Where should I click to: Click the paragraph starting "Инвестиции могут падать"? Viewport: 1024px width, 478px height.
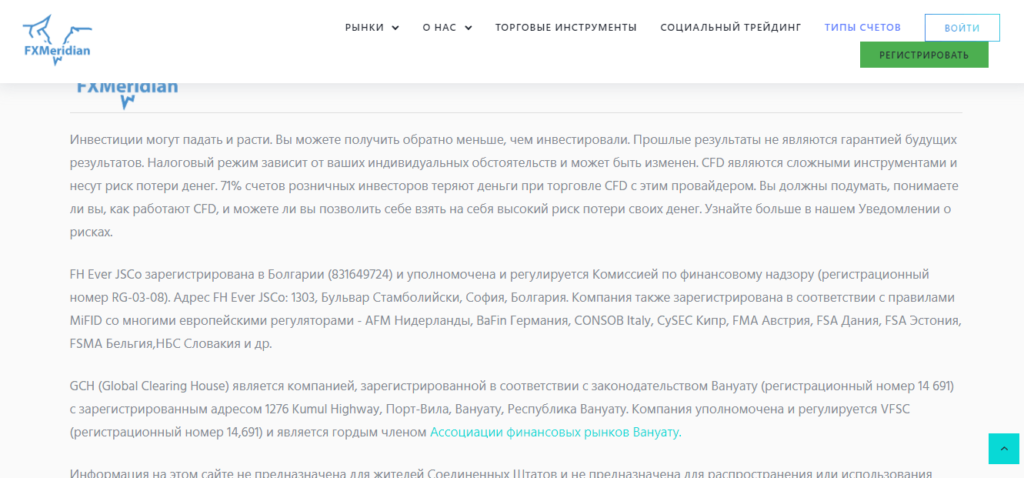tap(515, 186)
